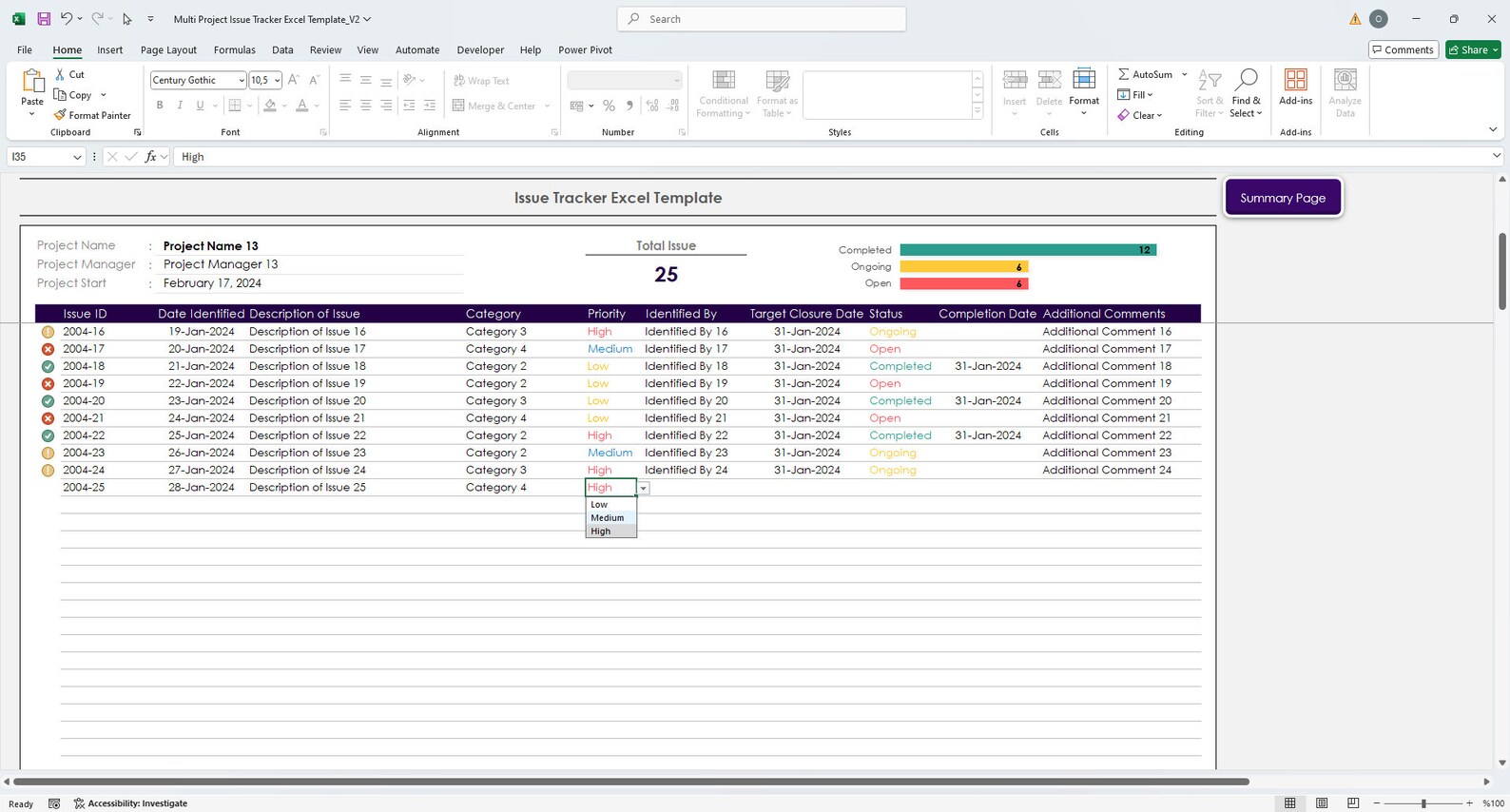This screenshot has height=812, width=1510.
Task: Click the Undo arrow icon
Action: coord(66,19)
